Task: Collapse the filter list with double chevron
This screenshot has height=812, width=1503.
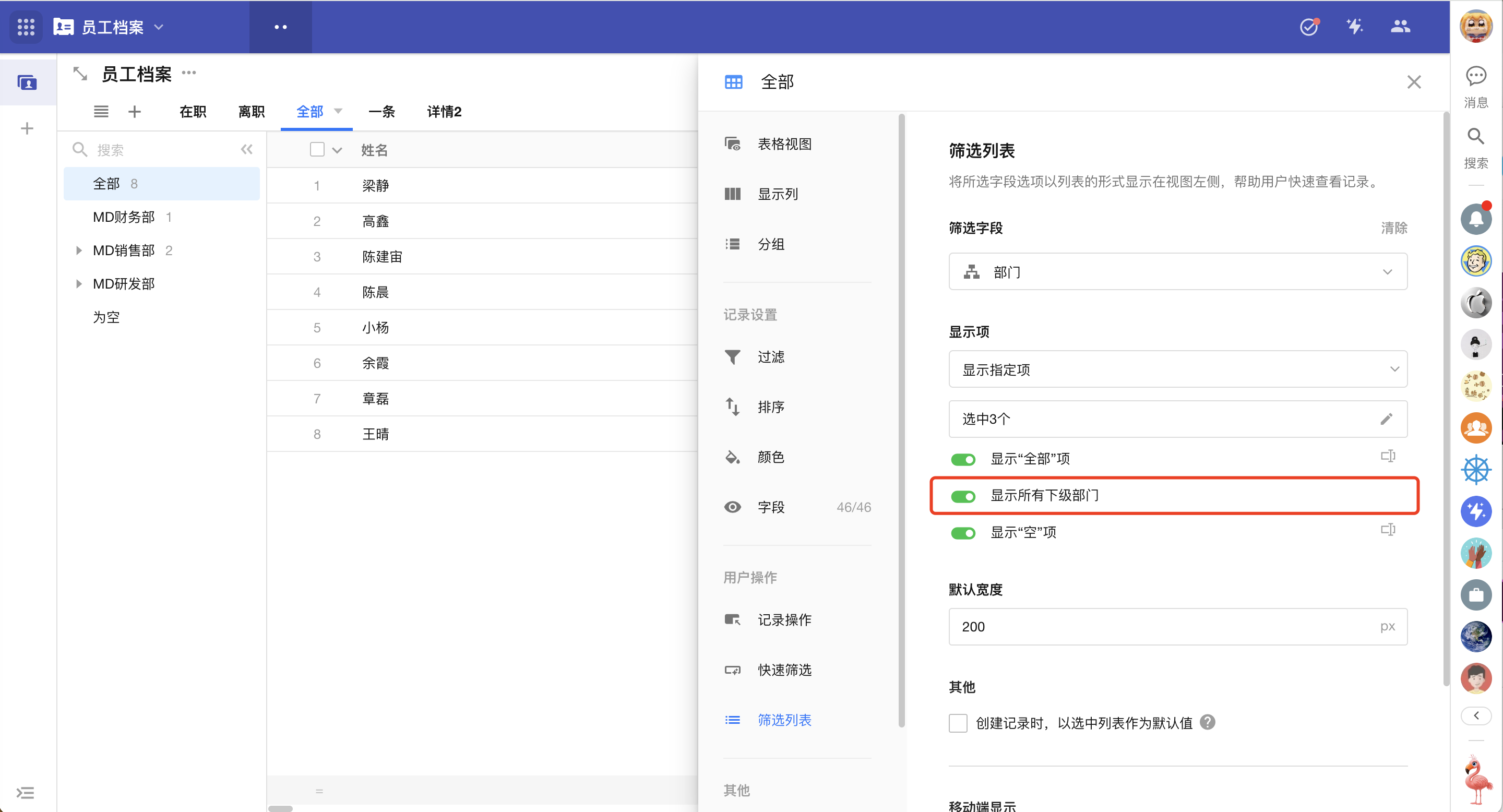Action: 247,149
